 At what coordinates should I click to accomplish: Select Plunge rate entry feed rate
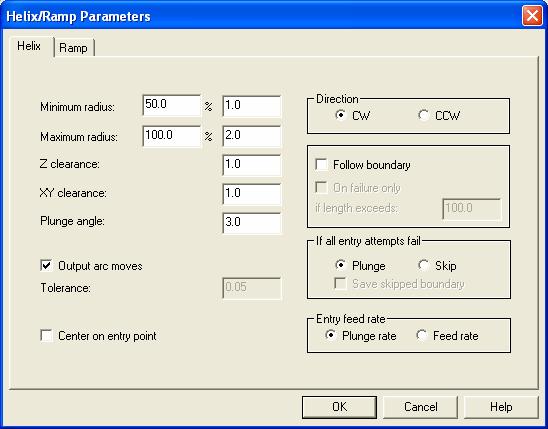pyautogui.click(x=330, y=335)
